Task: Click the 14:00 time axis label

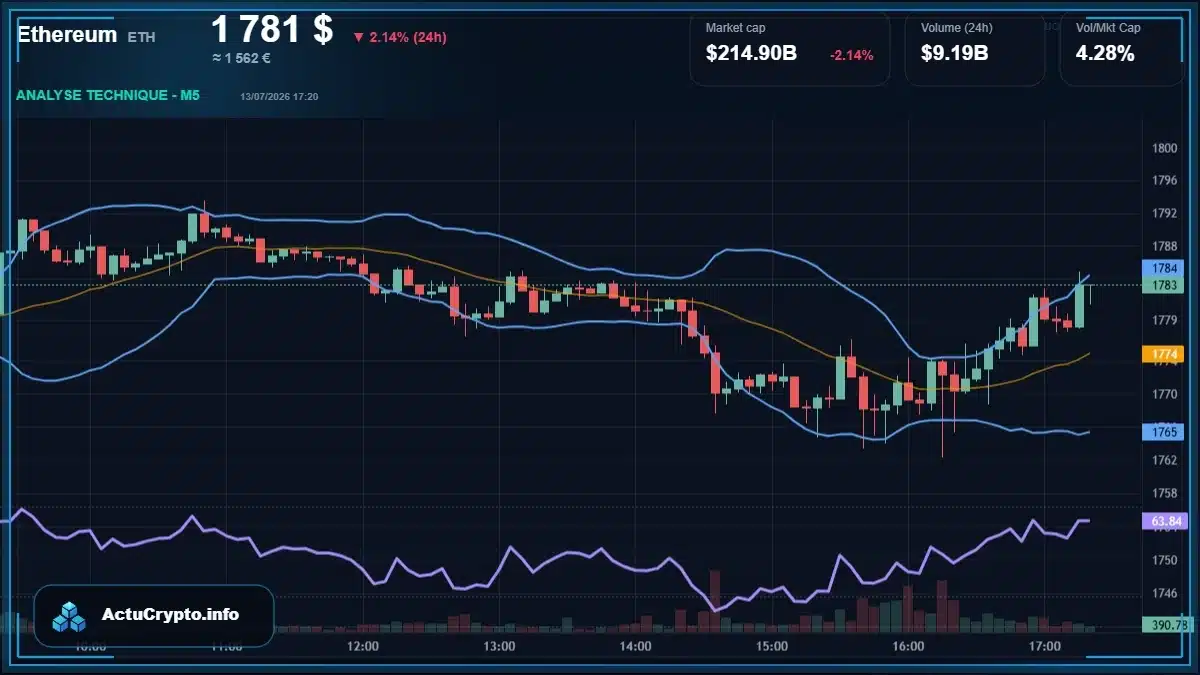Action: 636,647
